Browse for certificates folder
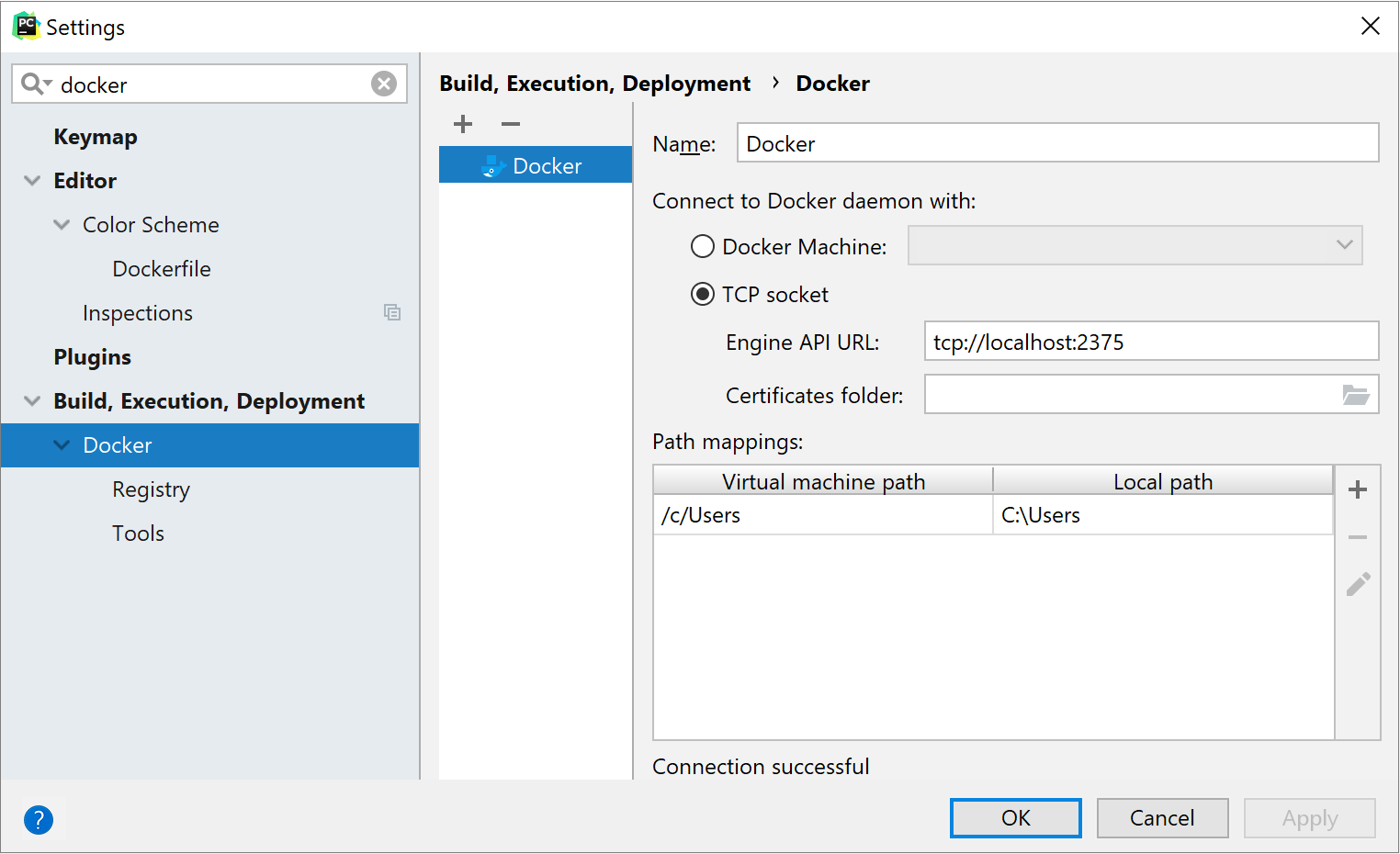1400x854 pixels. pos(1356,395)
